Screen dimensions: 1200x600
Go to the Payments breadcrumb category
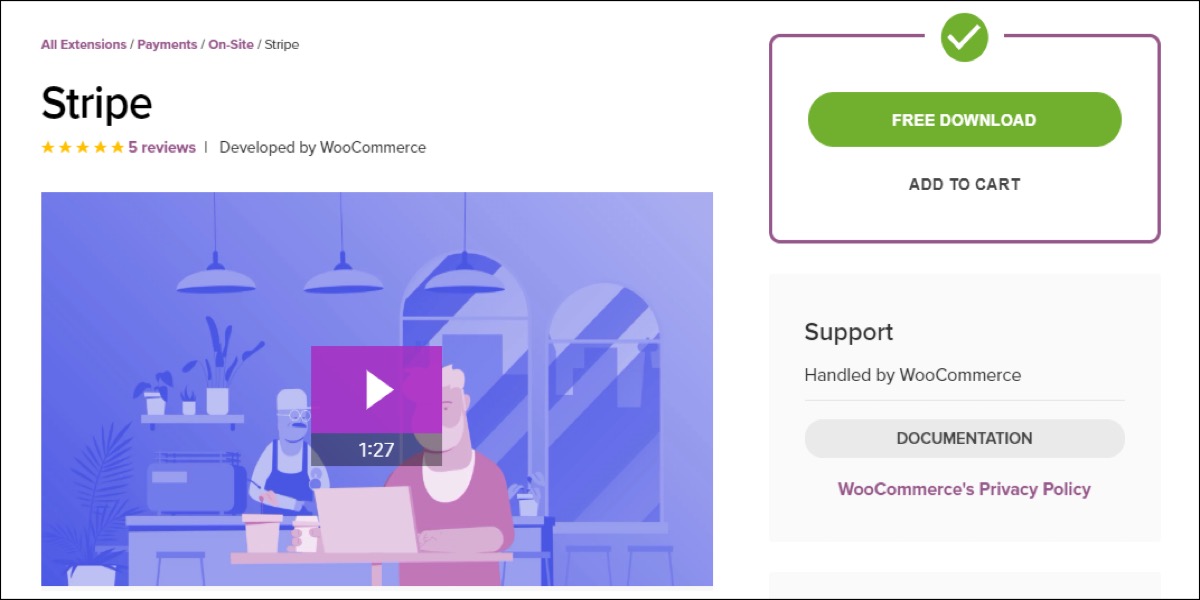(x=167, y=45)
